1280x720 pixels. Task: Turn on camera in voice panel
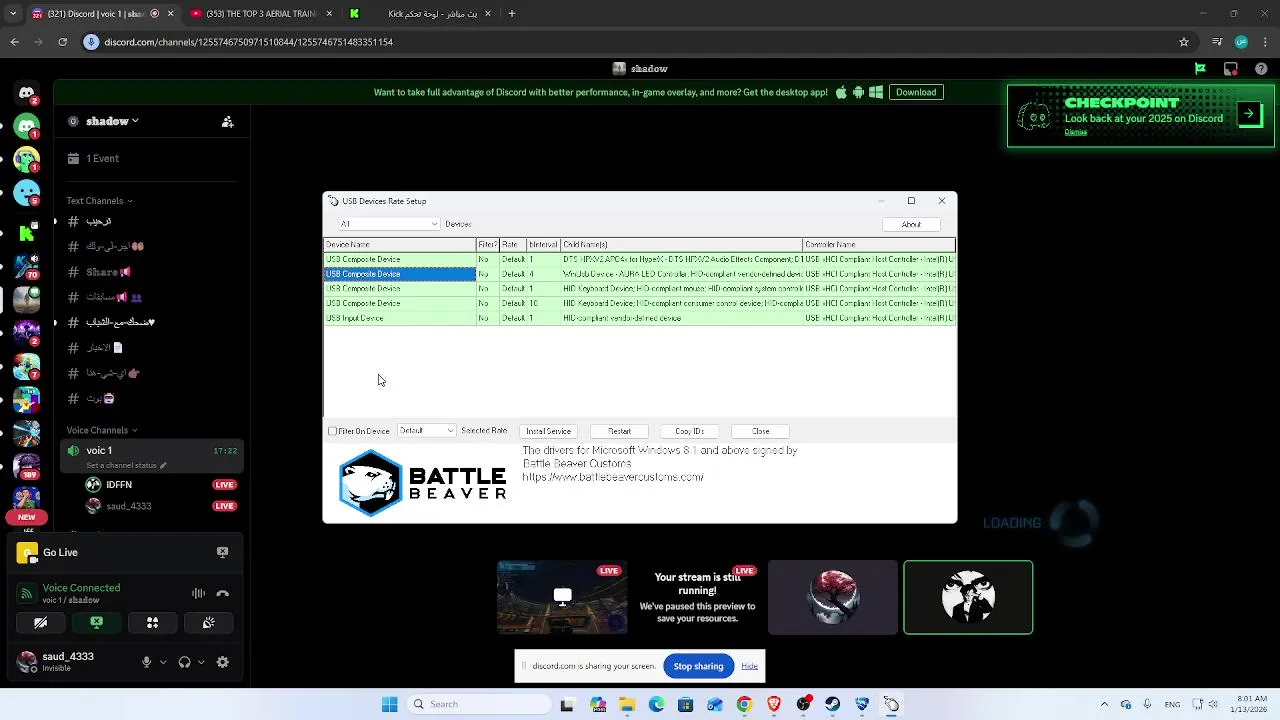(x=40, y=622)
